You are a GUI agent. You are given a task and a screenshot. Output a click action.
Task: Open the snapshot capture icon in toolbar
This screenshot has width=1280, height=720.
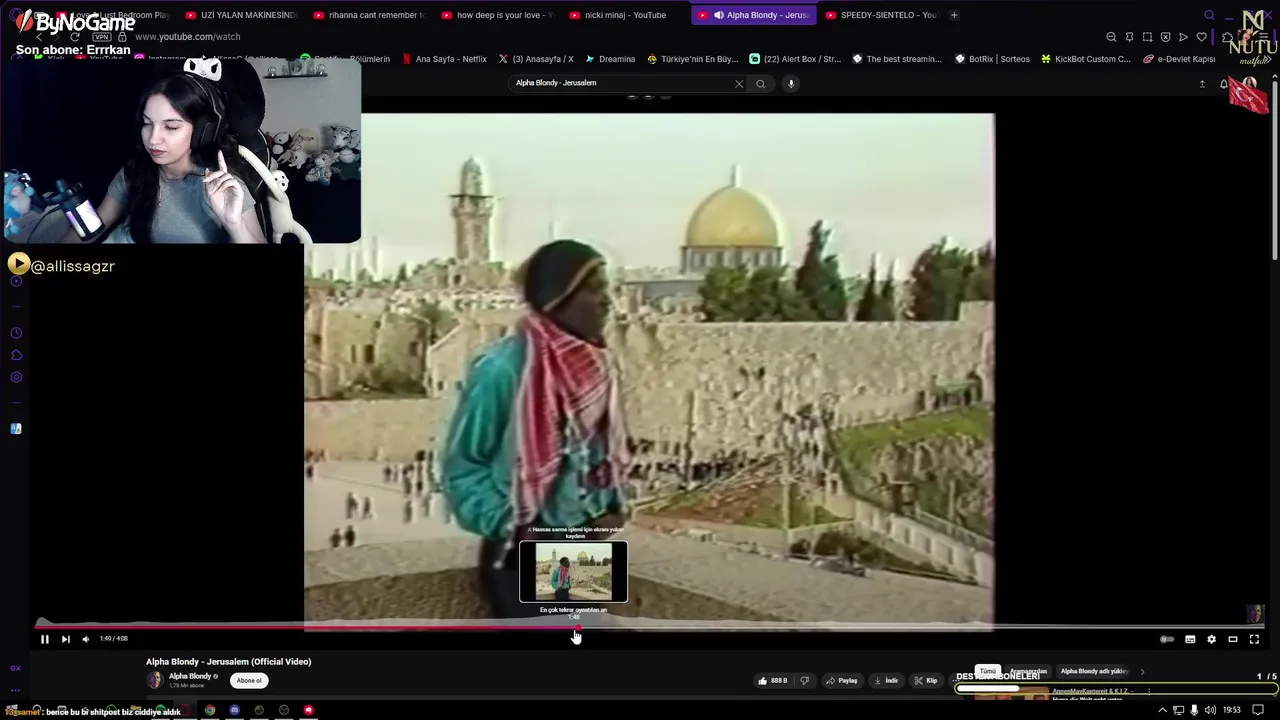(1147, 37)
